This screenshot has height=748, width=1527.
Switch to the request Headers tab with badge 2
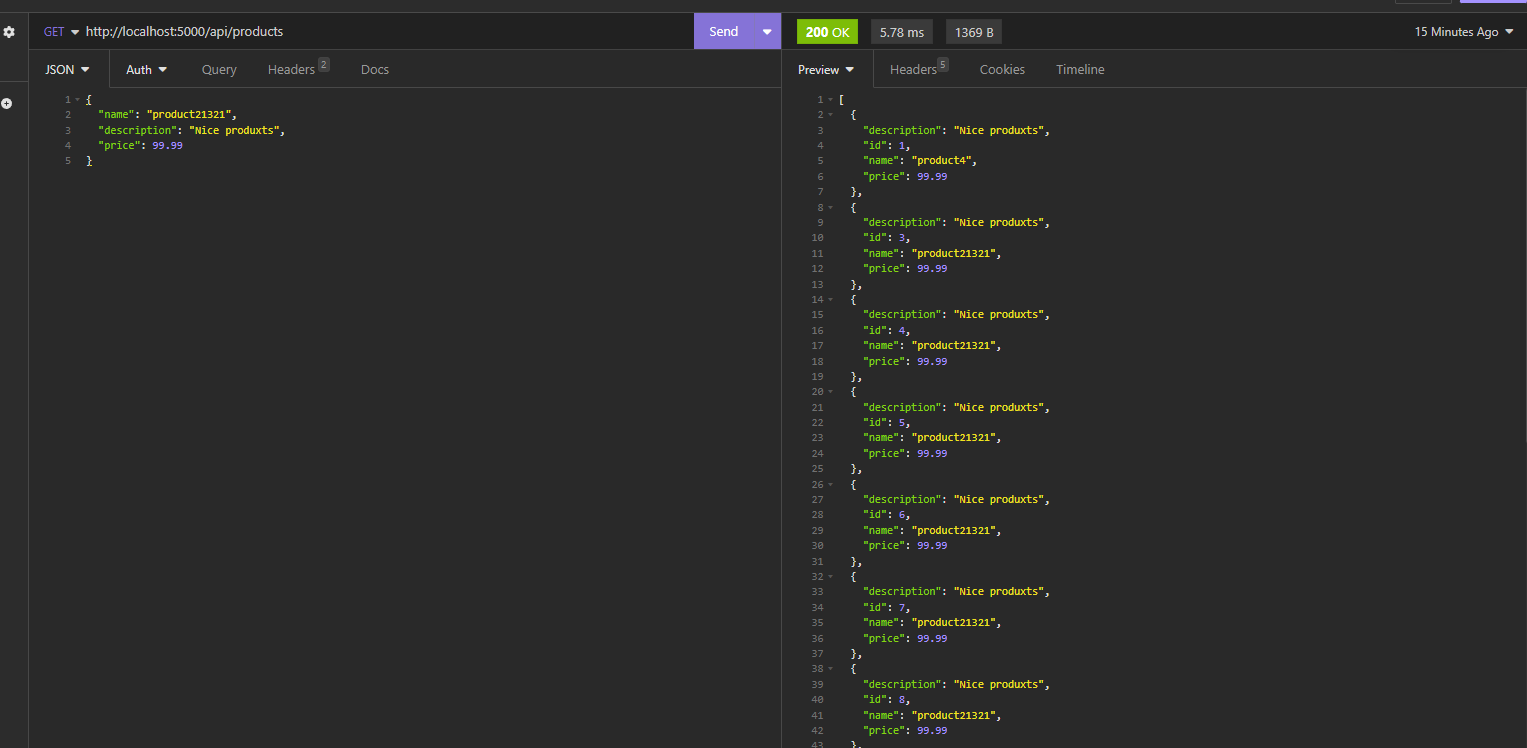click(298, 69)
